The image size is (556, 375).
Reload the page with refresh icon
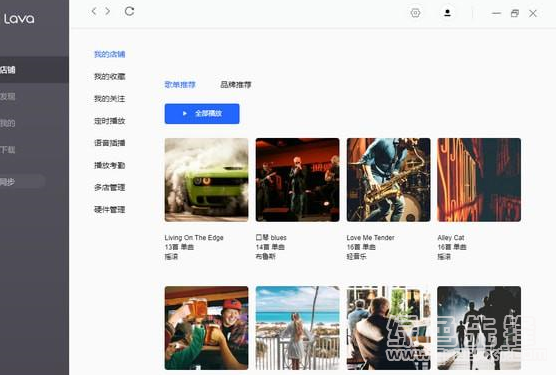point(129,11)
